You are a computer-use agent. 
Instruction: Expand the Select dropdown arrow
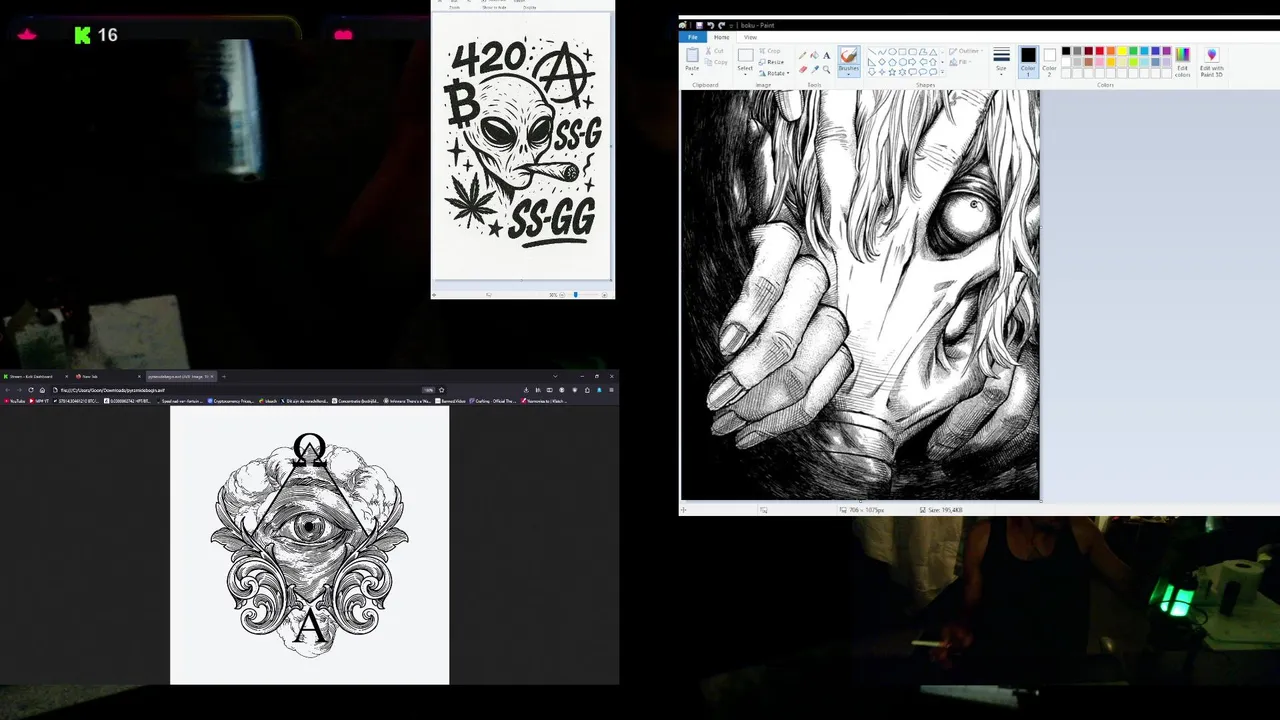coord(745,73)
